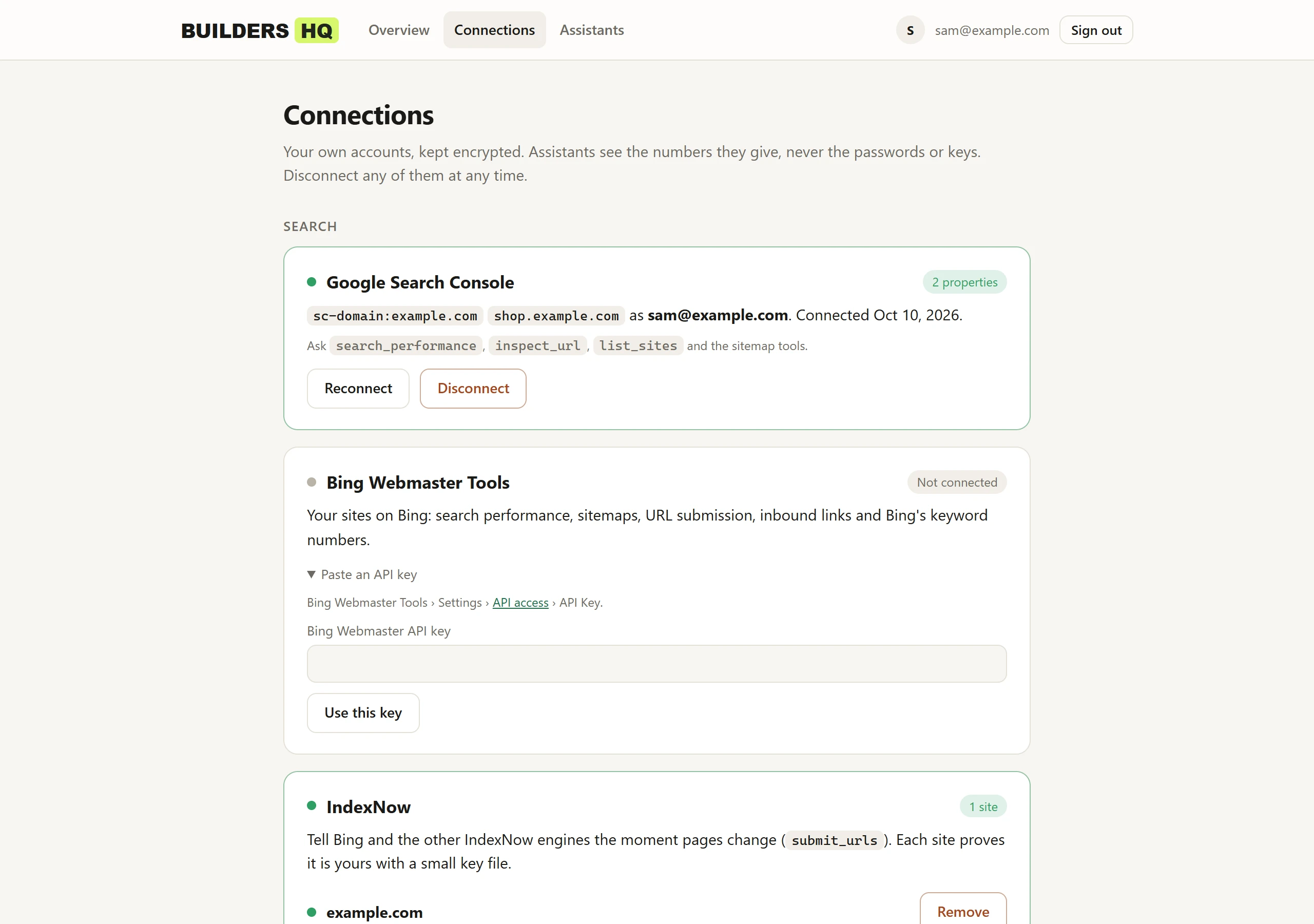Click the shop.example.com property chip
Viewport: 1314px width, 924px height.
click(x=556, y=315)
